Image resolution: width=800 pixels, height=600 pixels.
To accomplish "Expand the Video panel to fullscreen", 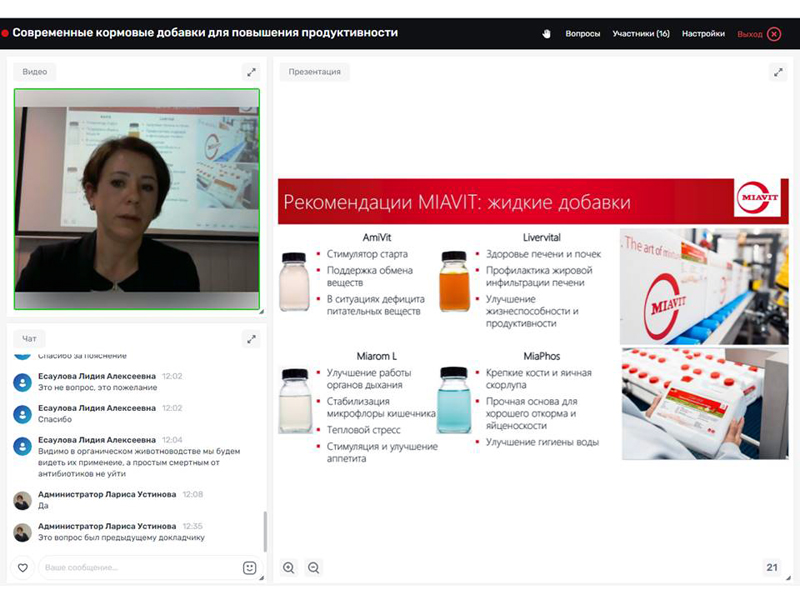I will (x=251, y=72).
